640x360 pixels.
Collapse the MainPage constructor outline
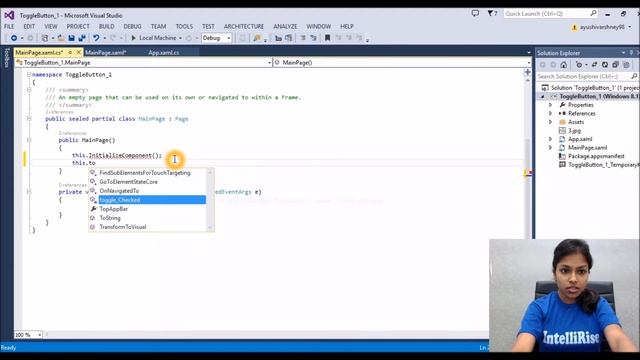coord(29,140)
